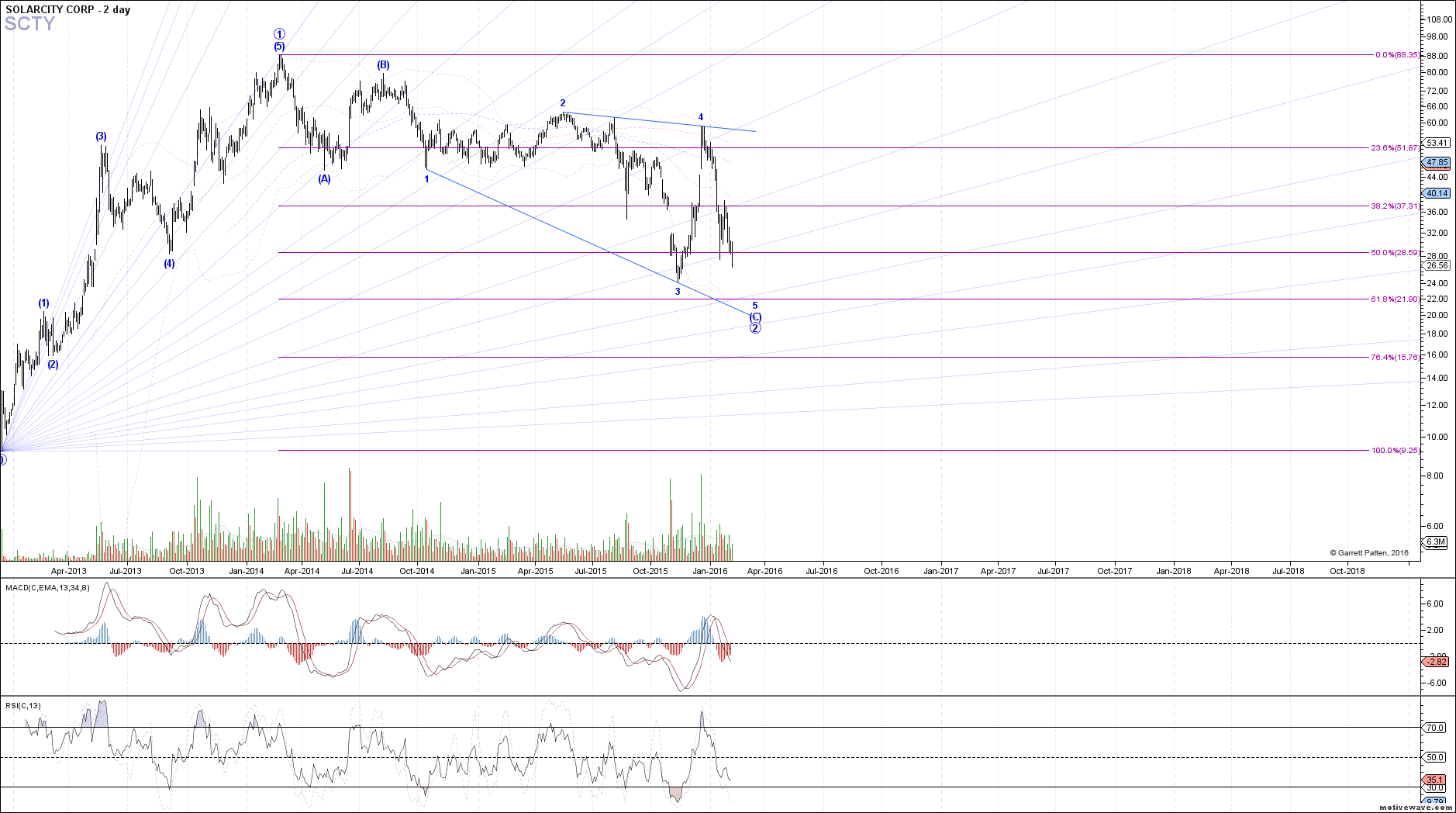This screenshot has width=1456, height=813.
Task: Click the 26.56 current price tag
Action: tap(1437, 265)
